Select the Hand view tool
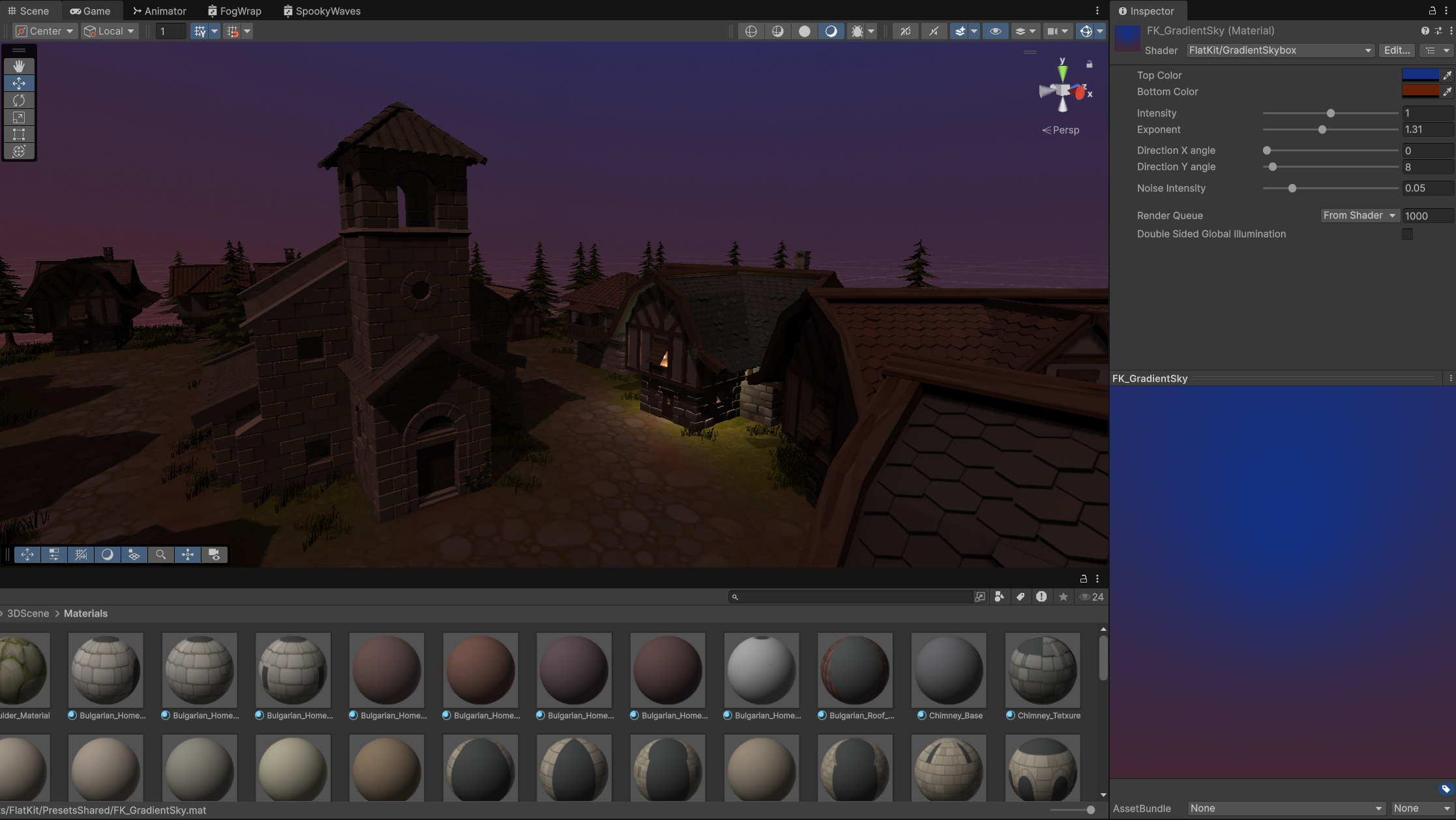The height and width of the screenshot is (820, 1456). click(x=19, y=67)
